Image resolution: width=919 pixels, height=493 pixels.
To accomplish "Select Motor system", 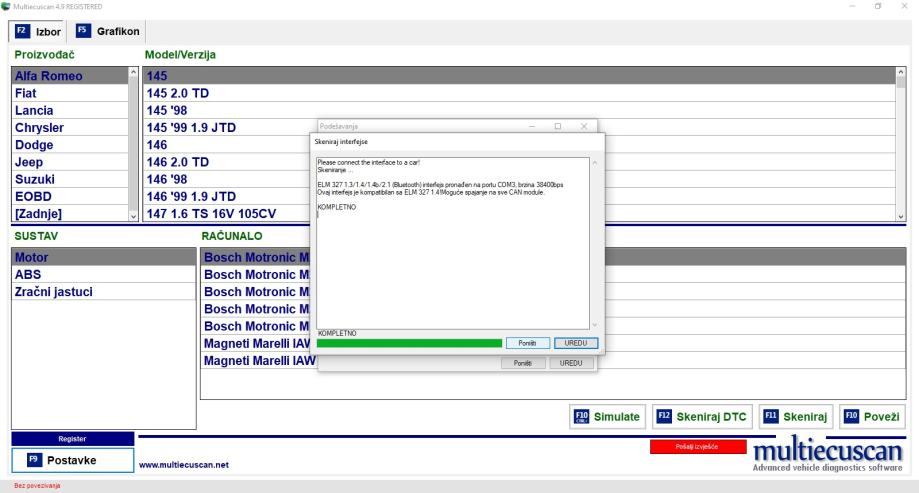I will coord(104,257).
